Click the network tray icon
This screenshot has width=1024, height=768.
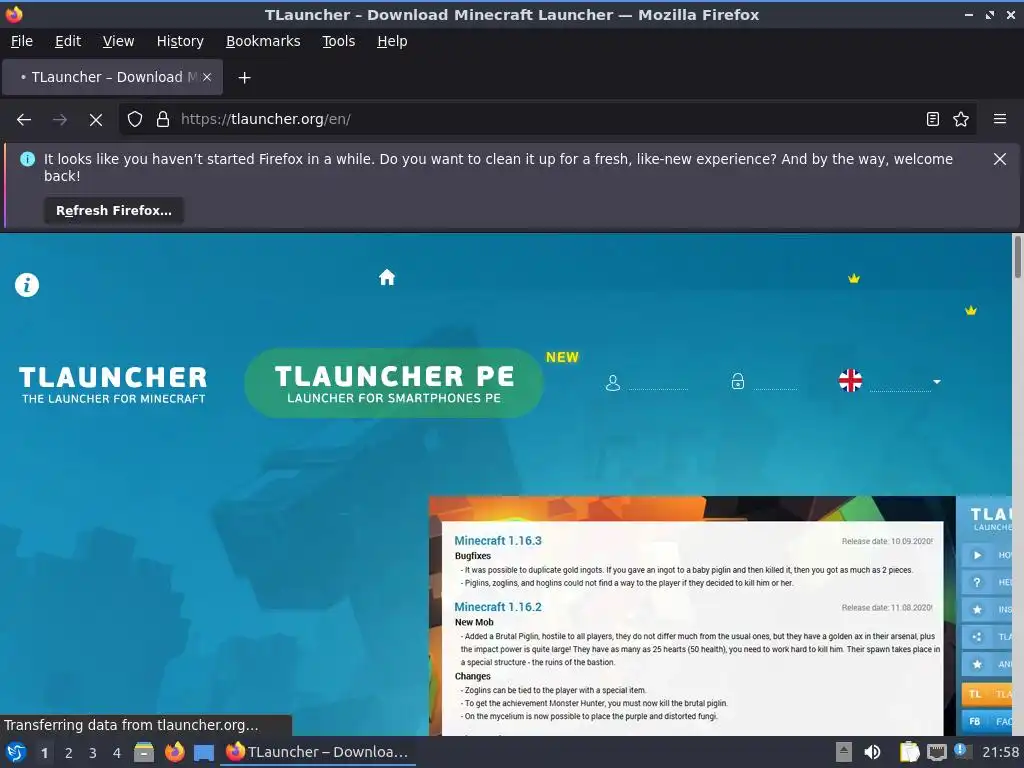click(937, 752)
